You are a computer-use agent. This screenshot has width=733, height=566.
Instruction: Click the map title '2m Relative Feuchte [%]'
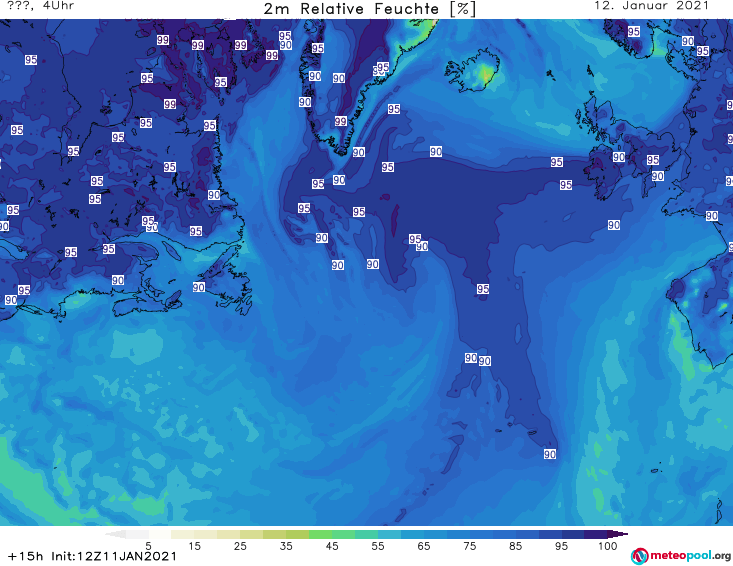(370, 9)
